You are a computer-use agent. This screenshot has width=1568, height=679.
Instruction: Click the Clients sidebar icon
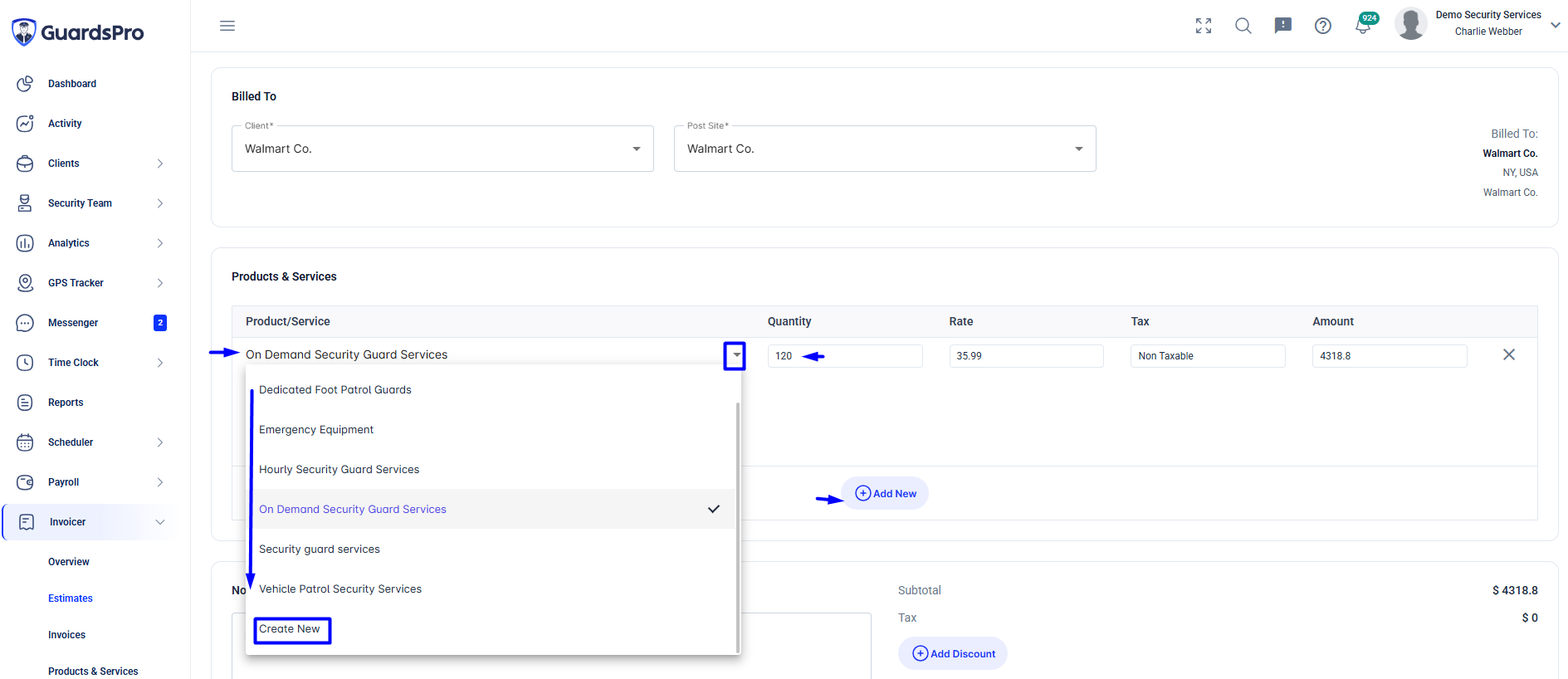point(25,164)
